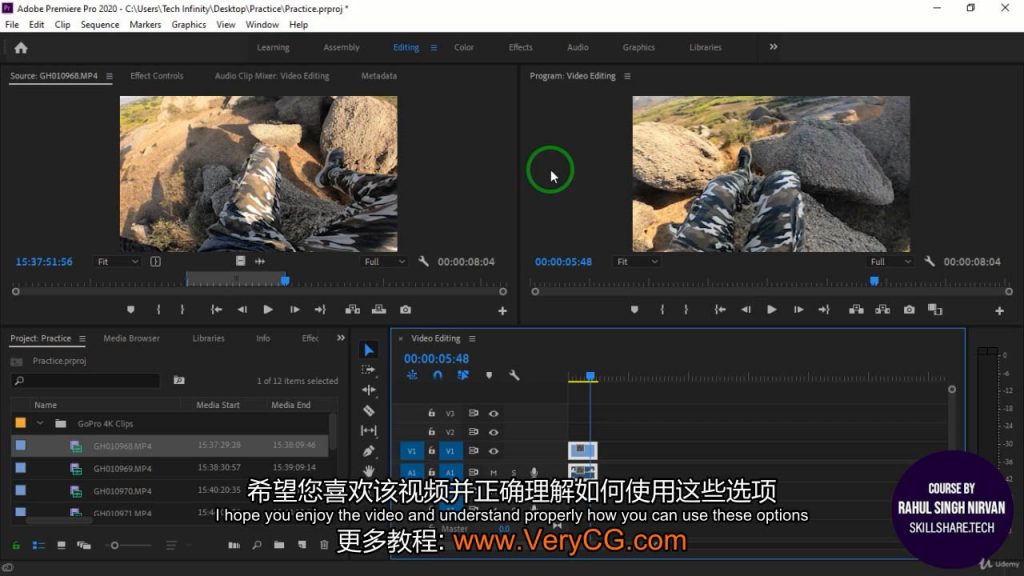Image resolution: width=1024 pixels, height=576 pixels.
Task: Select the Ripple Edit tool
Action: click(368, 390)
